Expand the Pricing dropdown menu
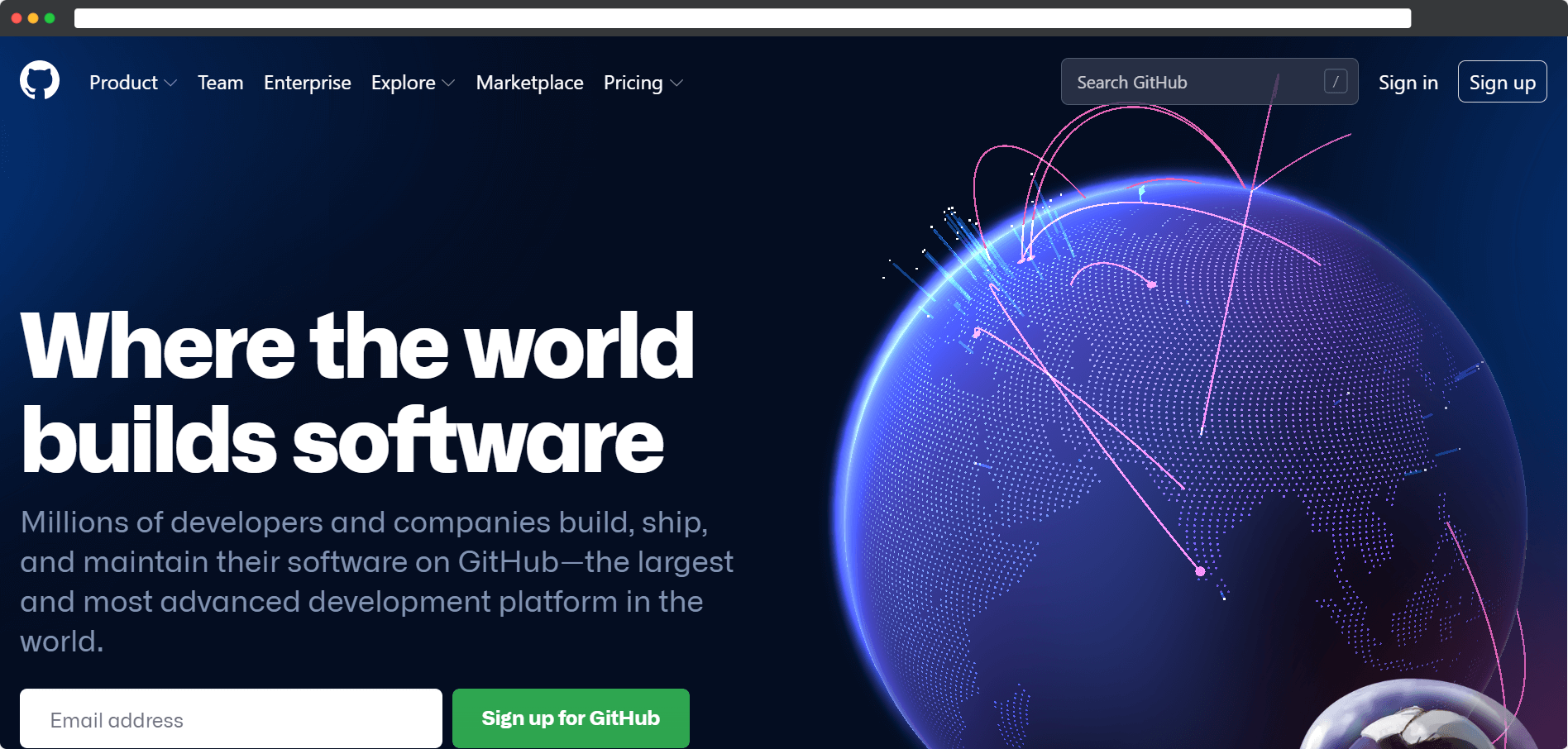 pos(643,83)
